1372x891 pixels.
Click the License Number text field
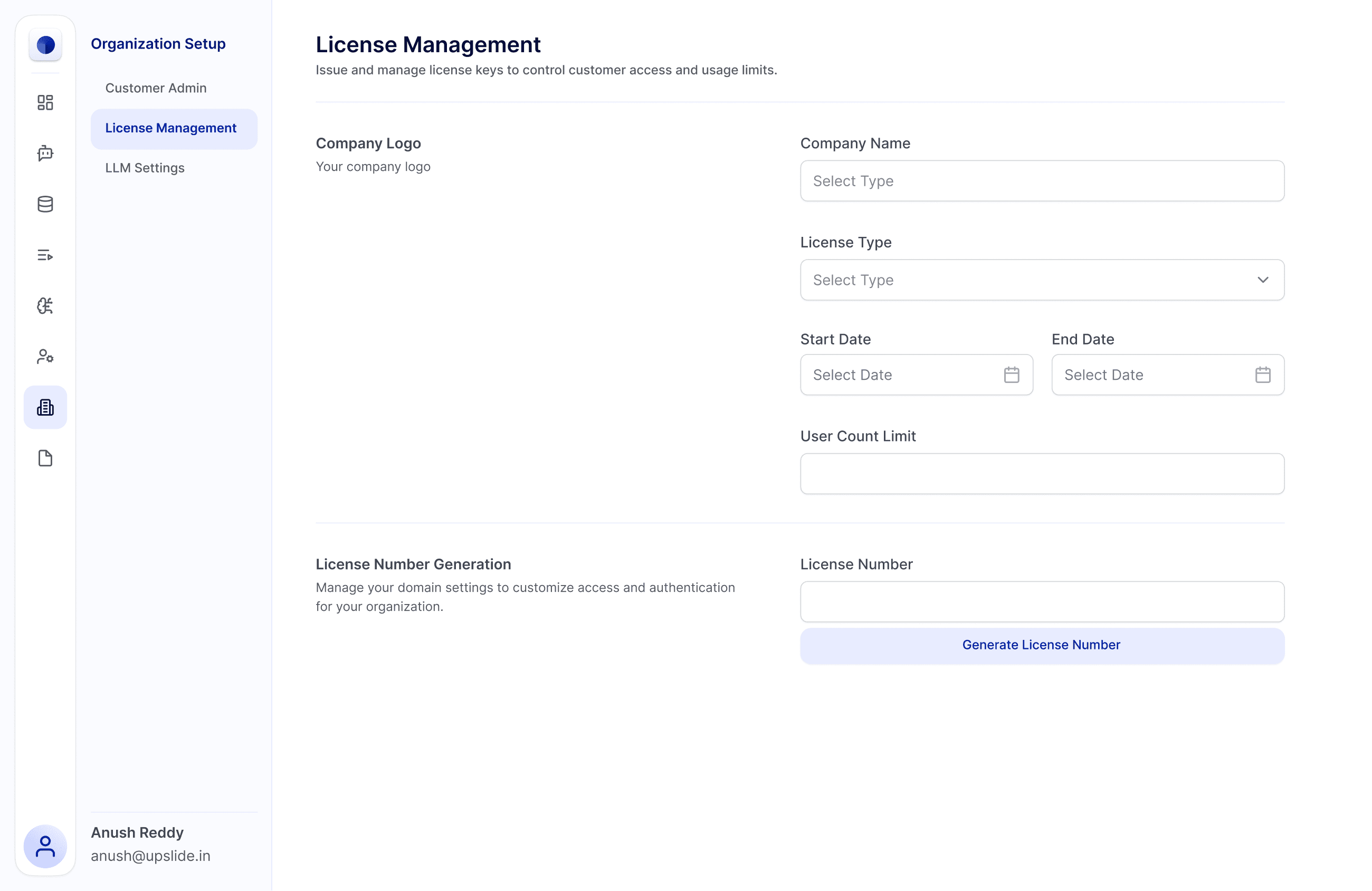[x=1042, y=602]
